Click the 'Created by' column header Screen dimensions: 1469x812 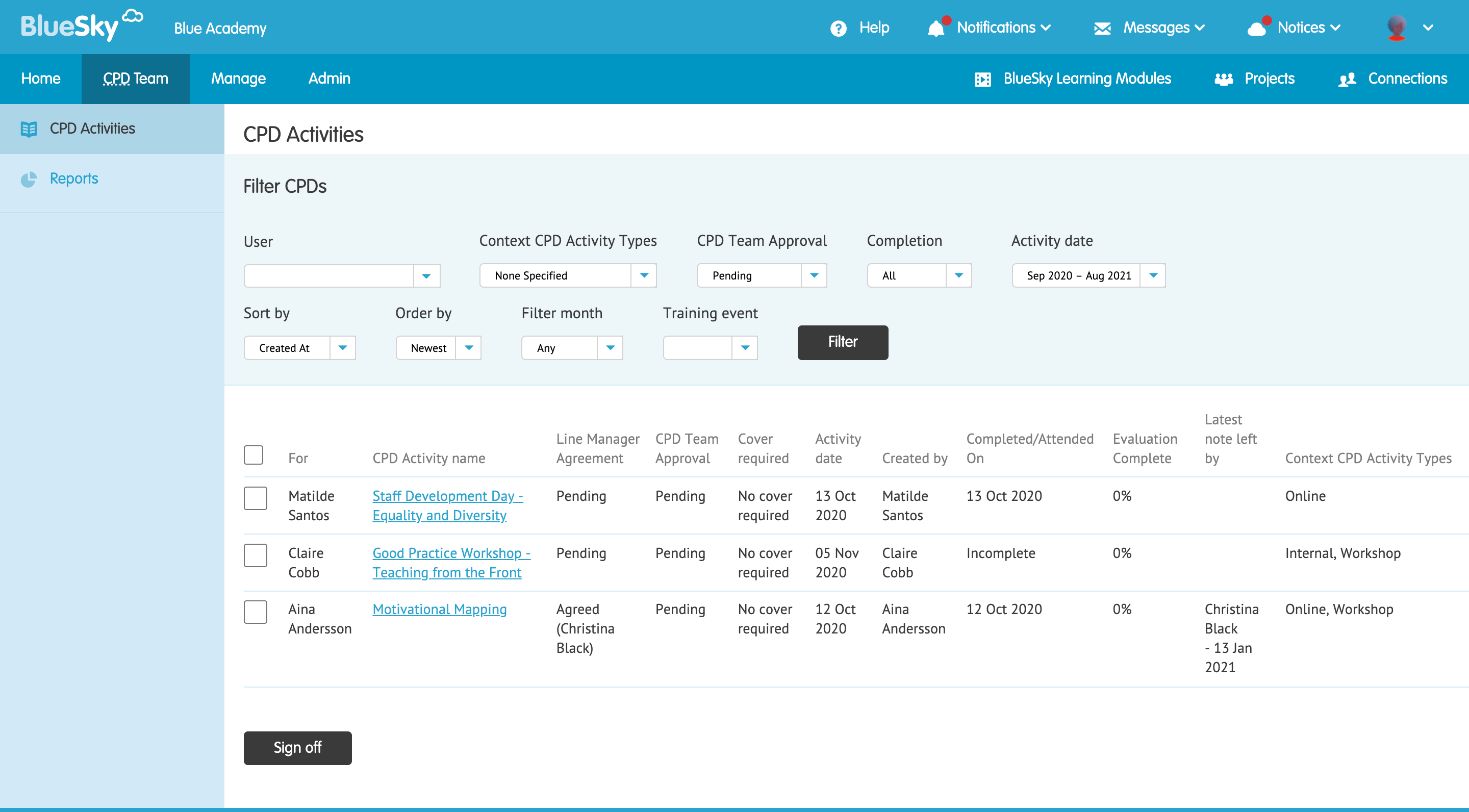coord(915,458)
